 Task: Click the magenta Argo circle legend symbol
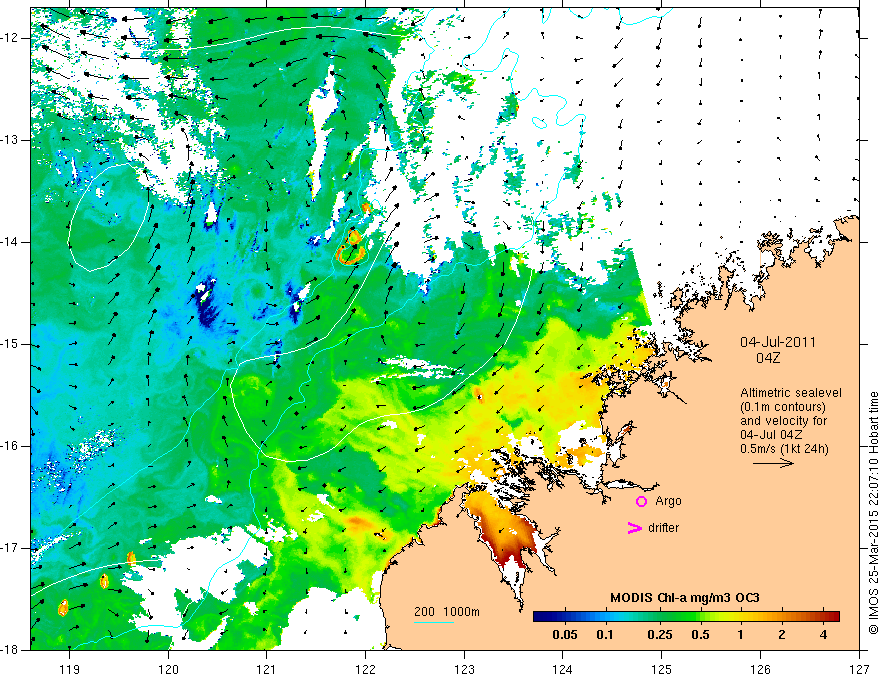pos(641,501)
